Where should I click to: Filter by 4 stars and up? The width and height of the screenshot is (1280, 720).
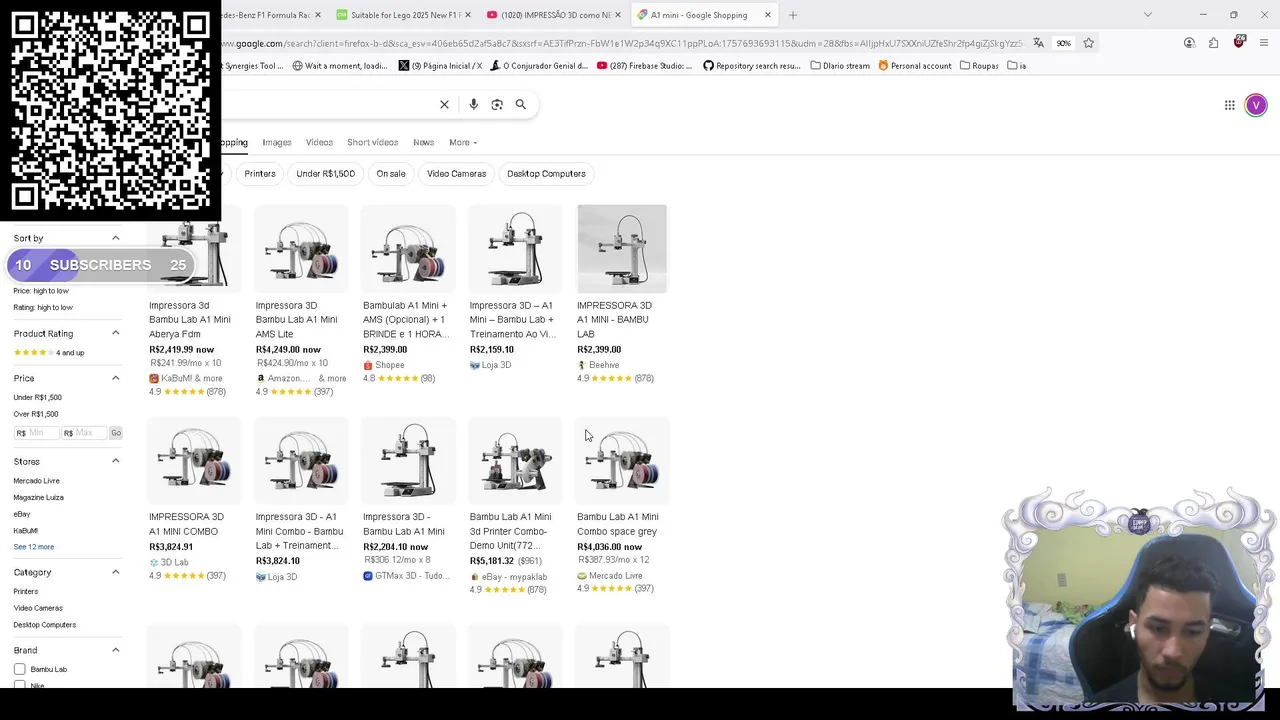pos(49,353)
